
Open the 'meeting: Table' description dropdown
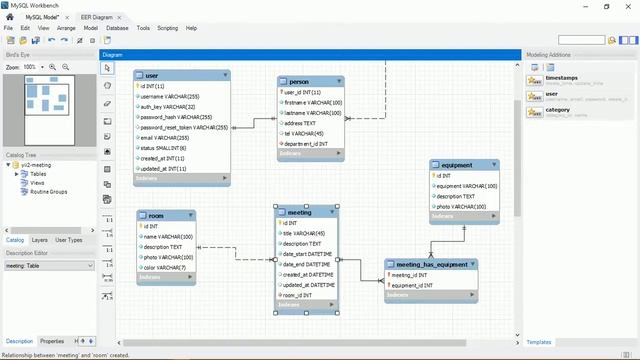coord(90,266)
